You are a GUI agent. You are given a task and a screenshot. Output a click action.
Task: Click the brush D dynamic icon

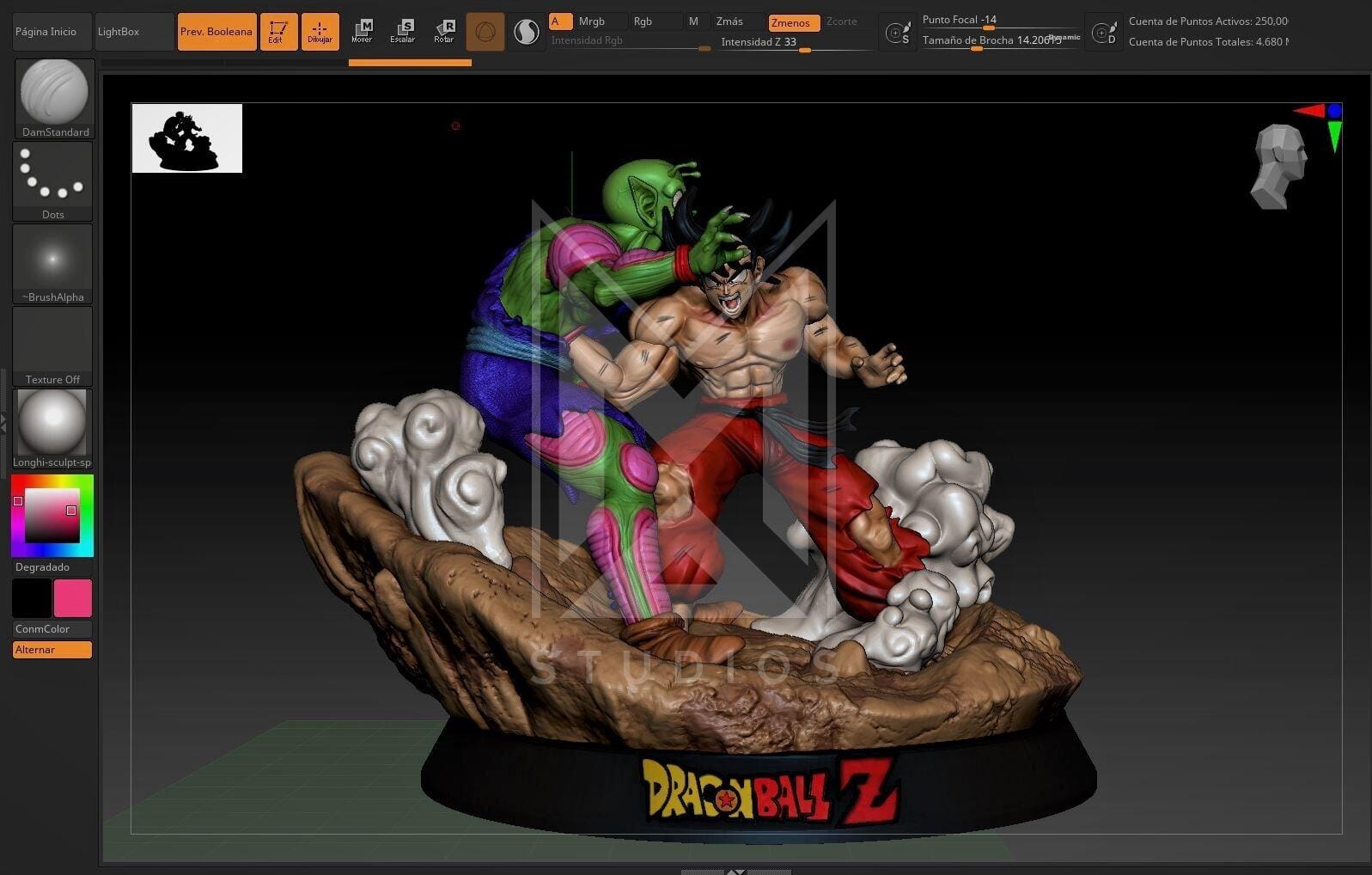coord(1104,33)
